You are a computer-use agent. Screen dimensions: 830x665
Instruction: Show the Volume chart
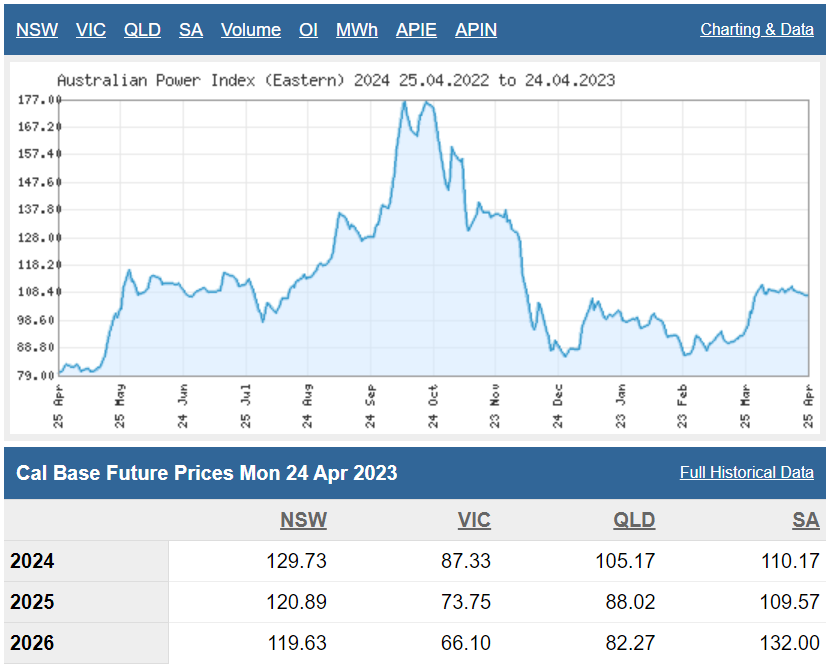click(251, 30)
